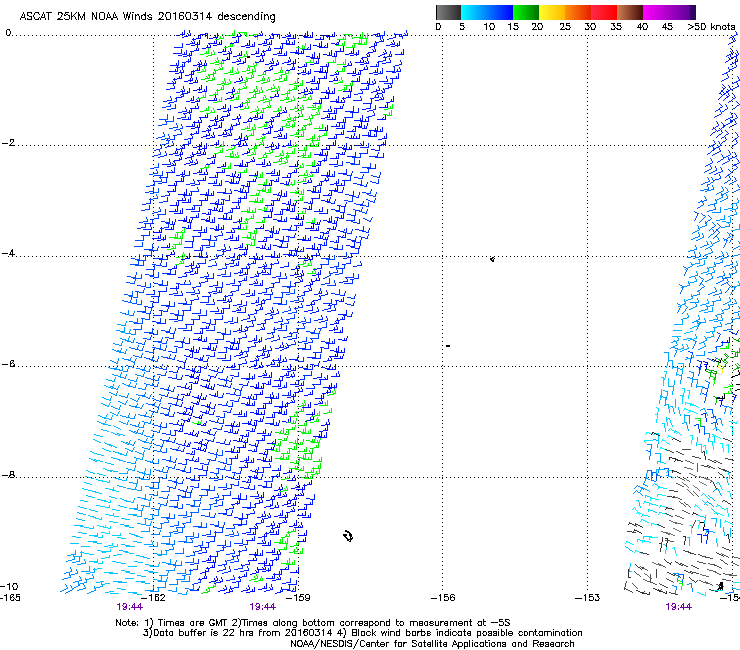
Task: Select the '10' legend scale label
Action: click(x=489, y=27)
